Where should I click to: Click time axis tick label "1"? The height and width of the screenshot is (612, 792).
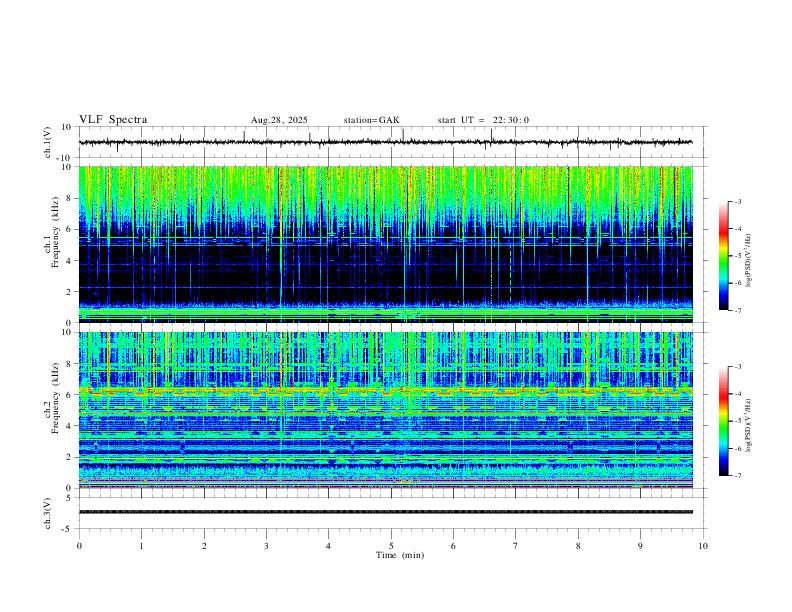[x=141, y=546]
